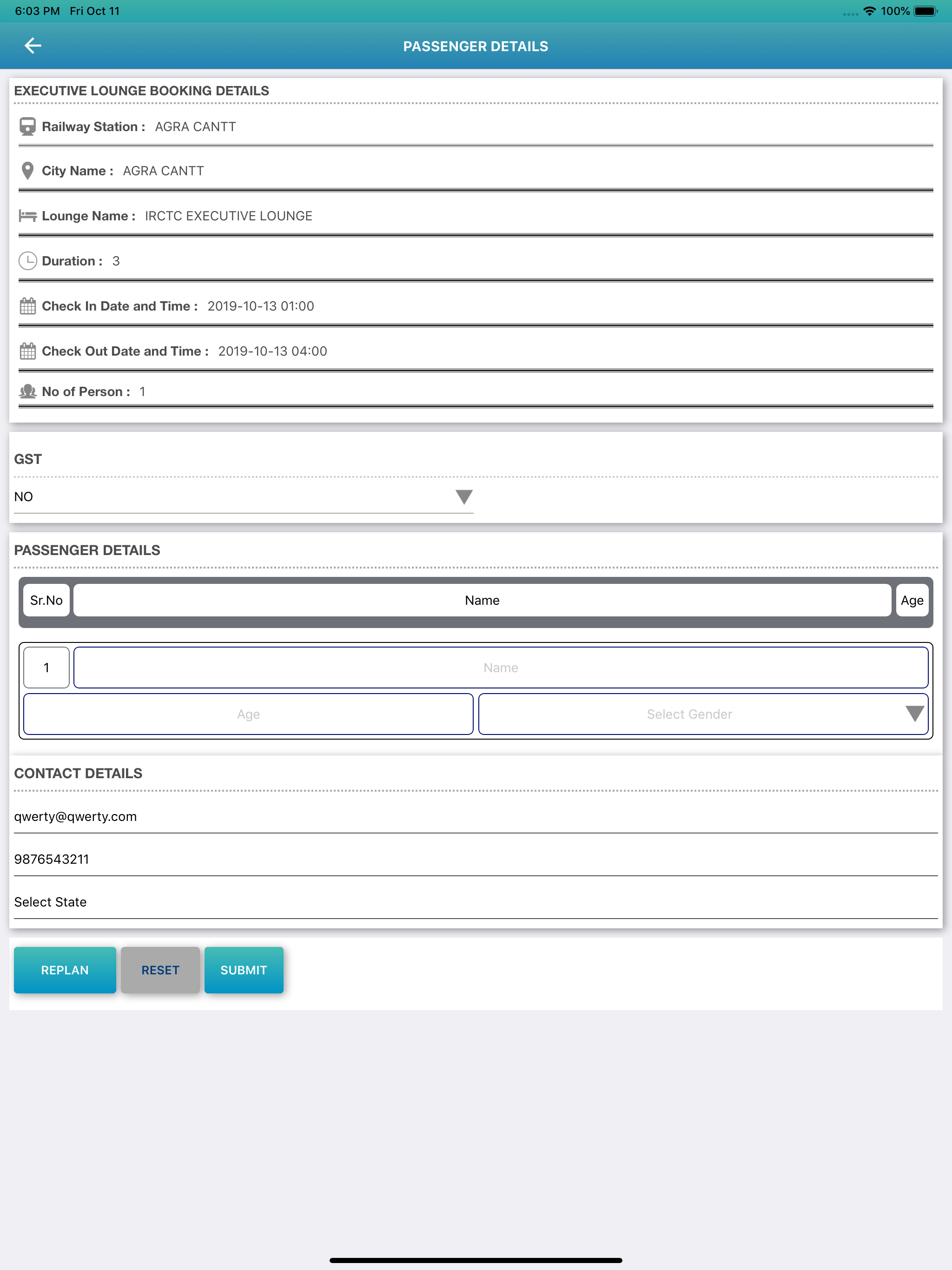Click the IRCTC EXECUTIVE LOUNGE text
Image resolution: width=952 pixels, height=1270 pixels.
(x=229, y=216)
